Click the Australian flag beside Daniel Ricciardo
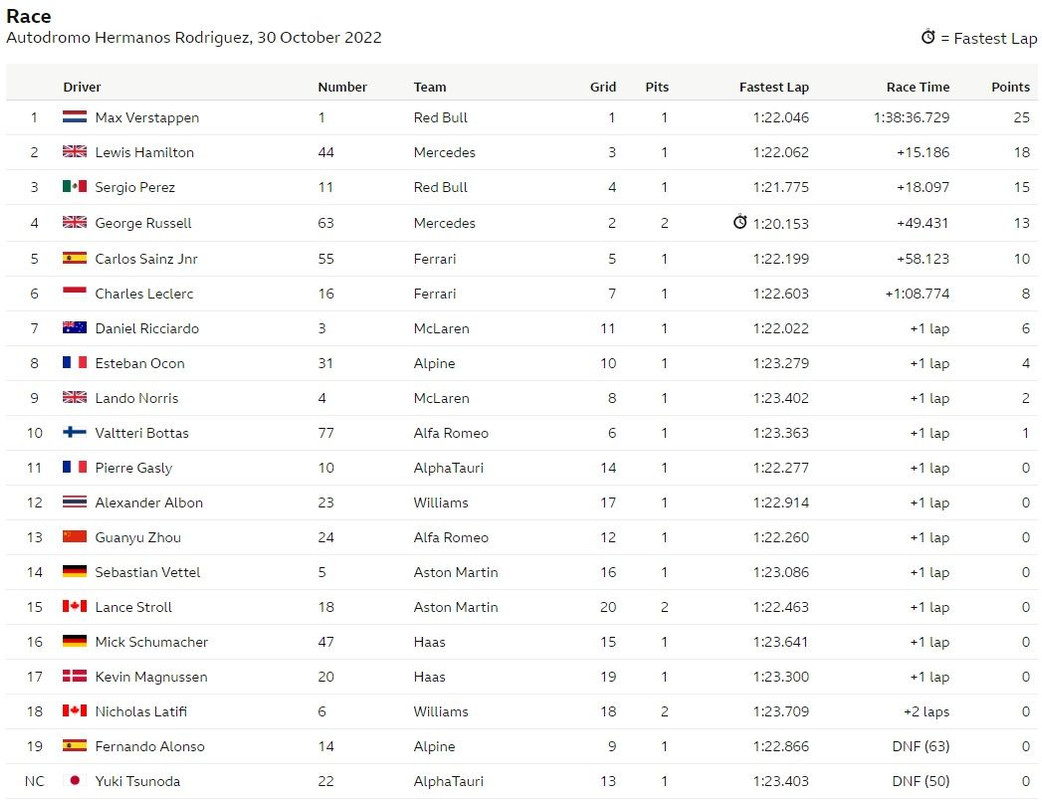The width and height of the screenshot is (1042, 800). [x=74, y=328]
